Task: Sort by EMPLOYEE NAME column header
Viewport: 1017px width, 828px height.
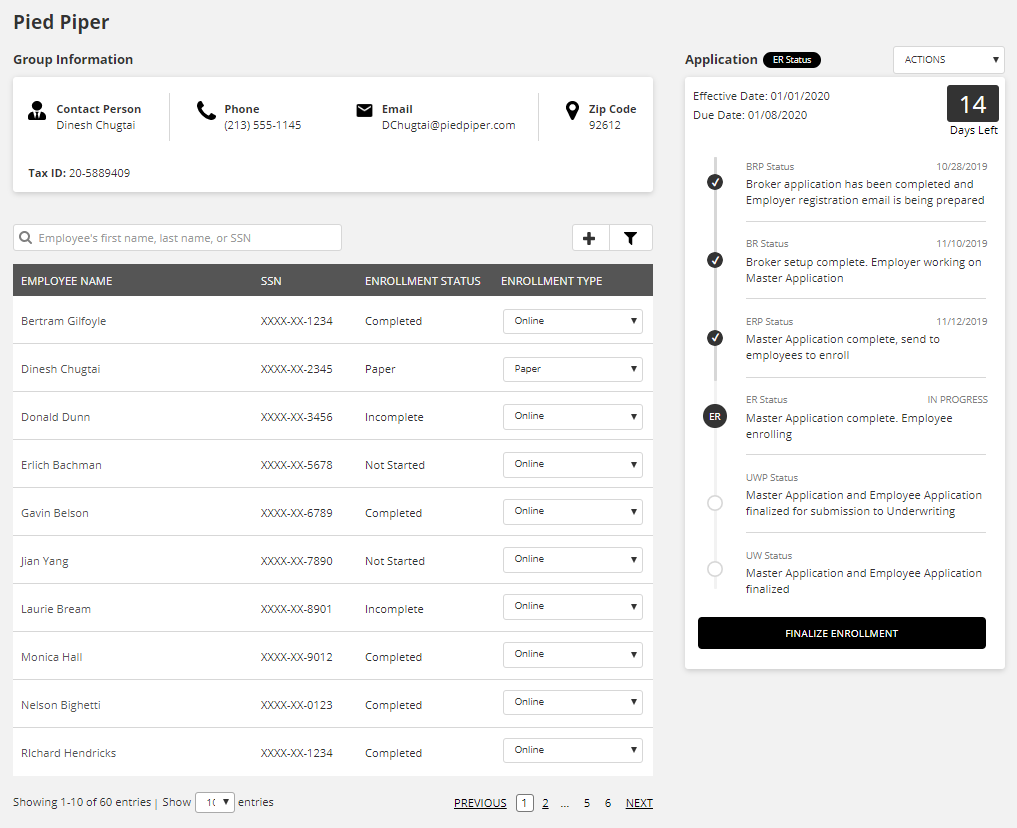Action: (x=66, y=281)
